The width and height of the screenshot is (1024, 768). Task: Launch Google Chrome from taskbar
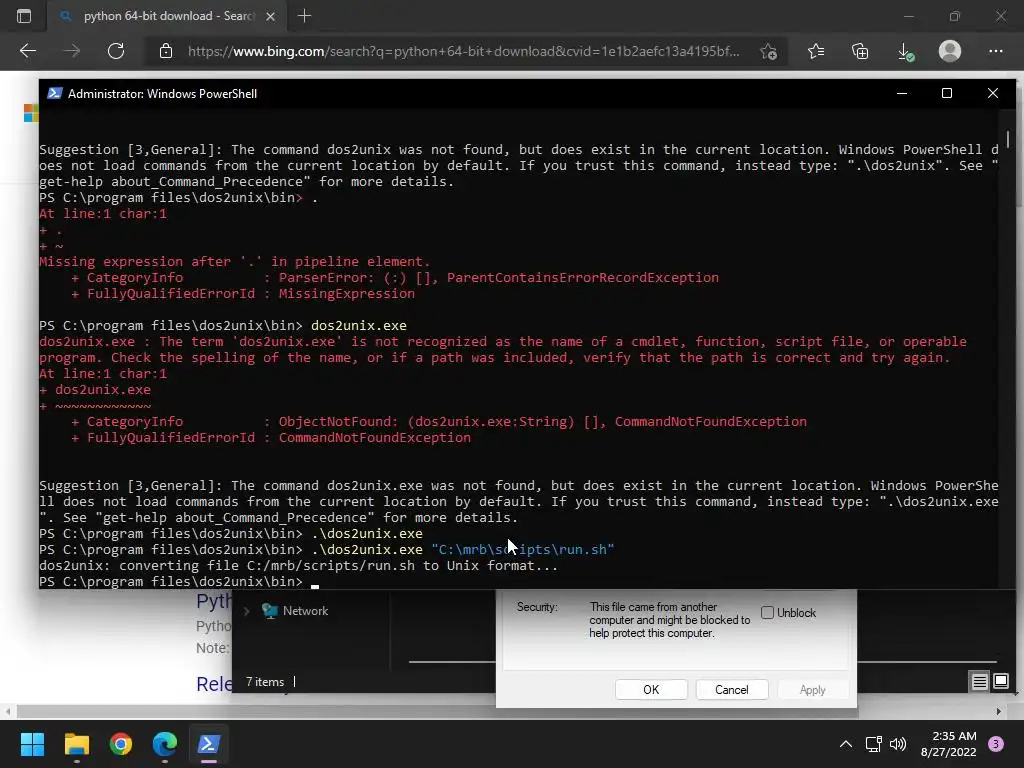[121, 744]
